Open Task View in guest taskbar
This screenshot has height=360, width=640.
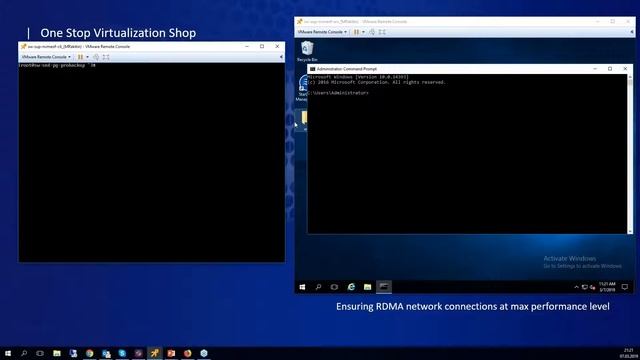(x=334, y=287)
